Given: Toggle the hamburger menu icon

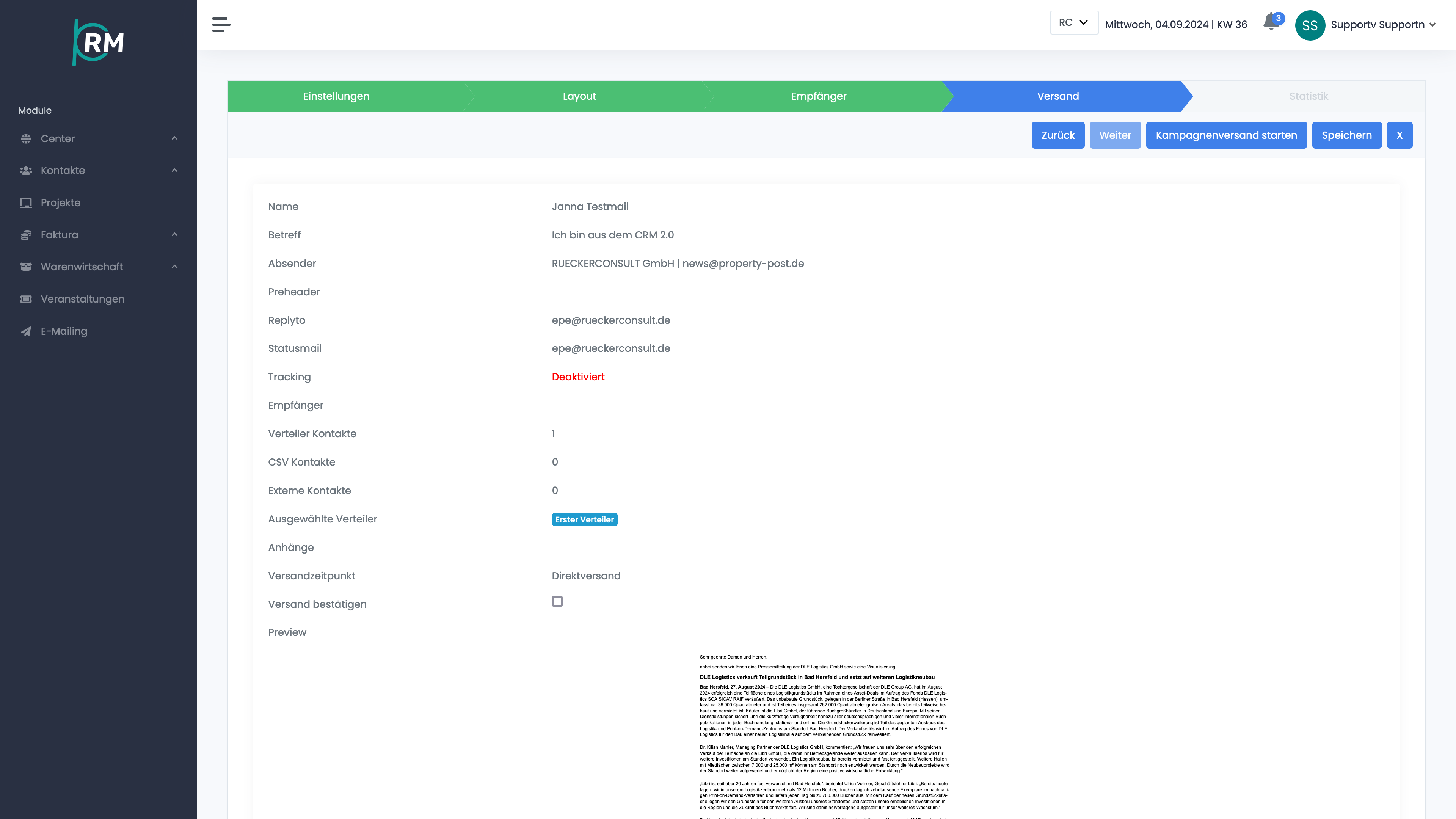Looking at the screenshot, I should [x=221, y=24].
